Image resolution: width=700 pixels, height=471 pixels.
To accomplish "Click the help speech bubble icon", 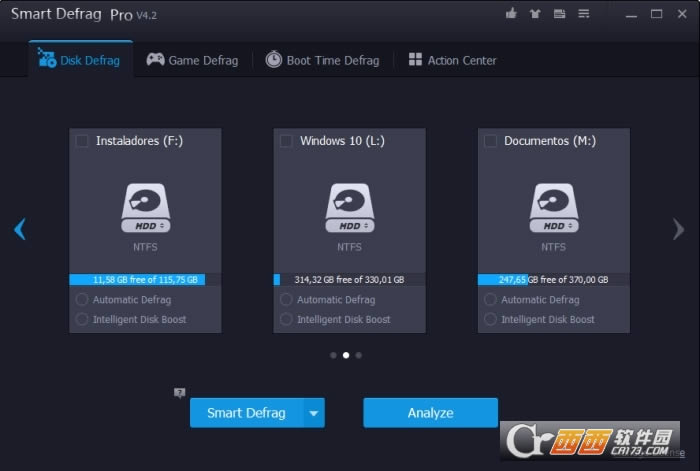I will [179, 392].
